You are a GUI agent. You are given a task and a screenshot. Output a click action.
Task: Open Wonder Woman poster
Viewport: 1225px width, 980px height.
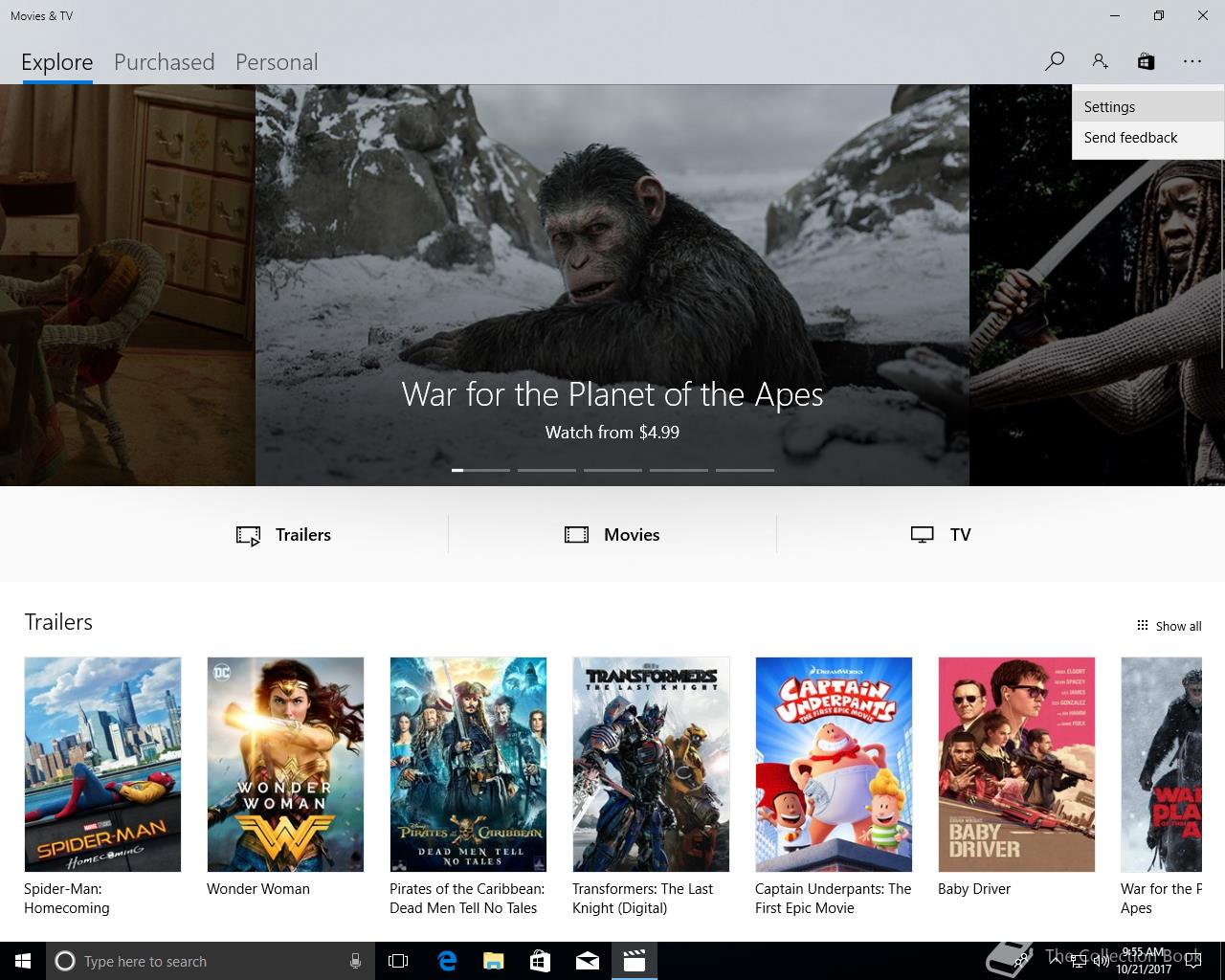pyautogui.click(x=285, y=765)
